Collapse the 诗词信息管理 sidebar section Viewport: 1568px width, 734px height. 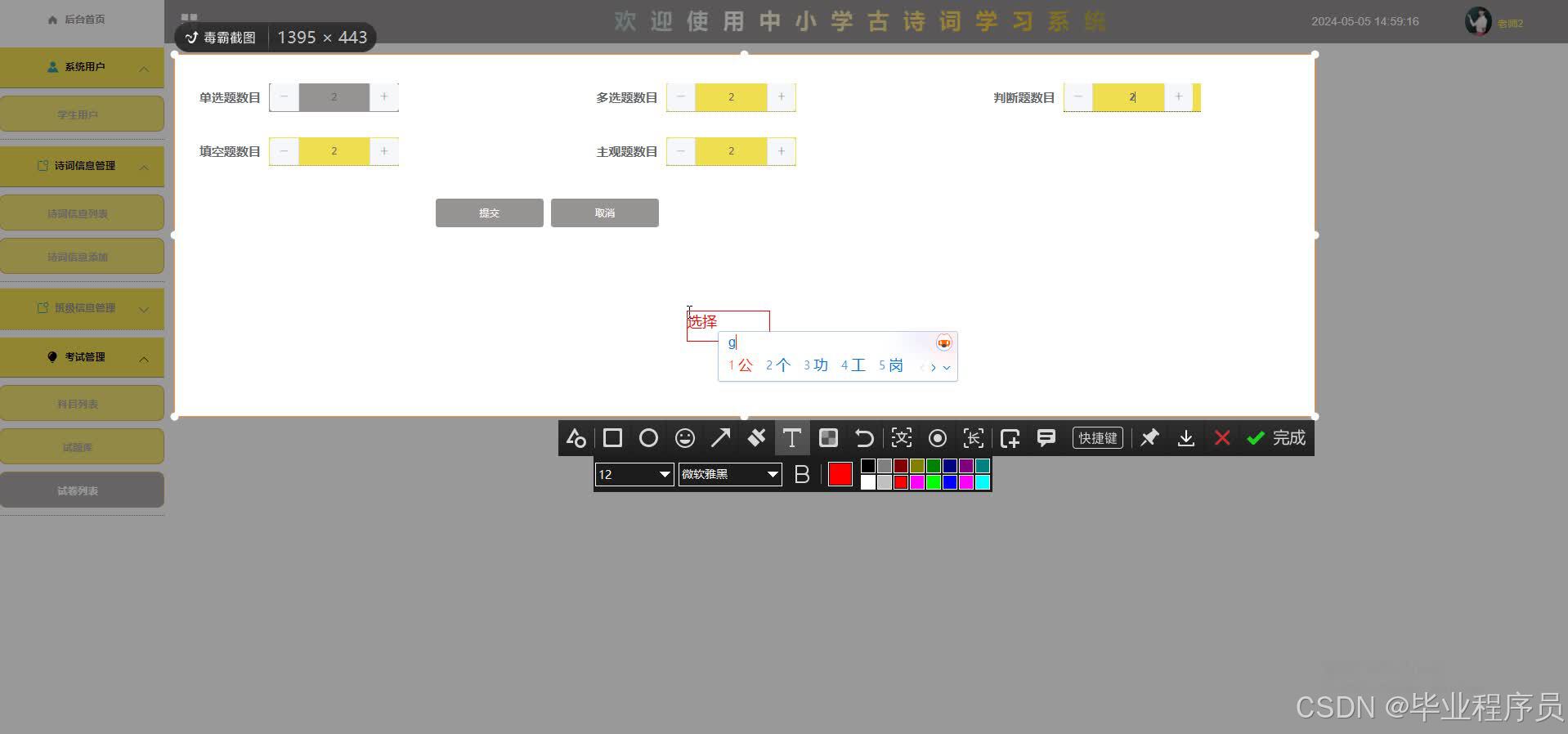[x=82, y=167]
